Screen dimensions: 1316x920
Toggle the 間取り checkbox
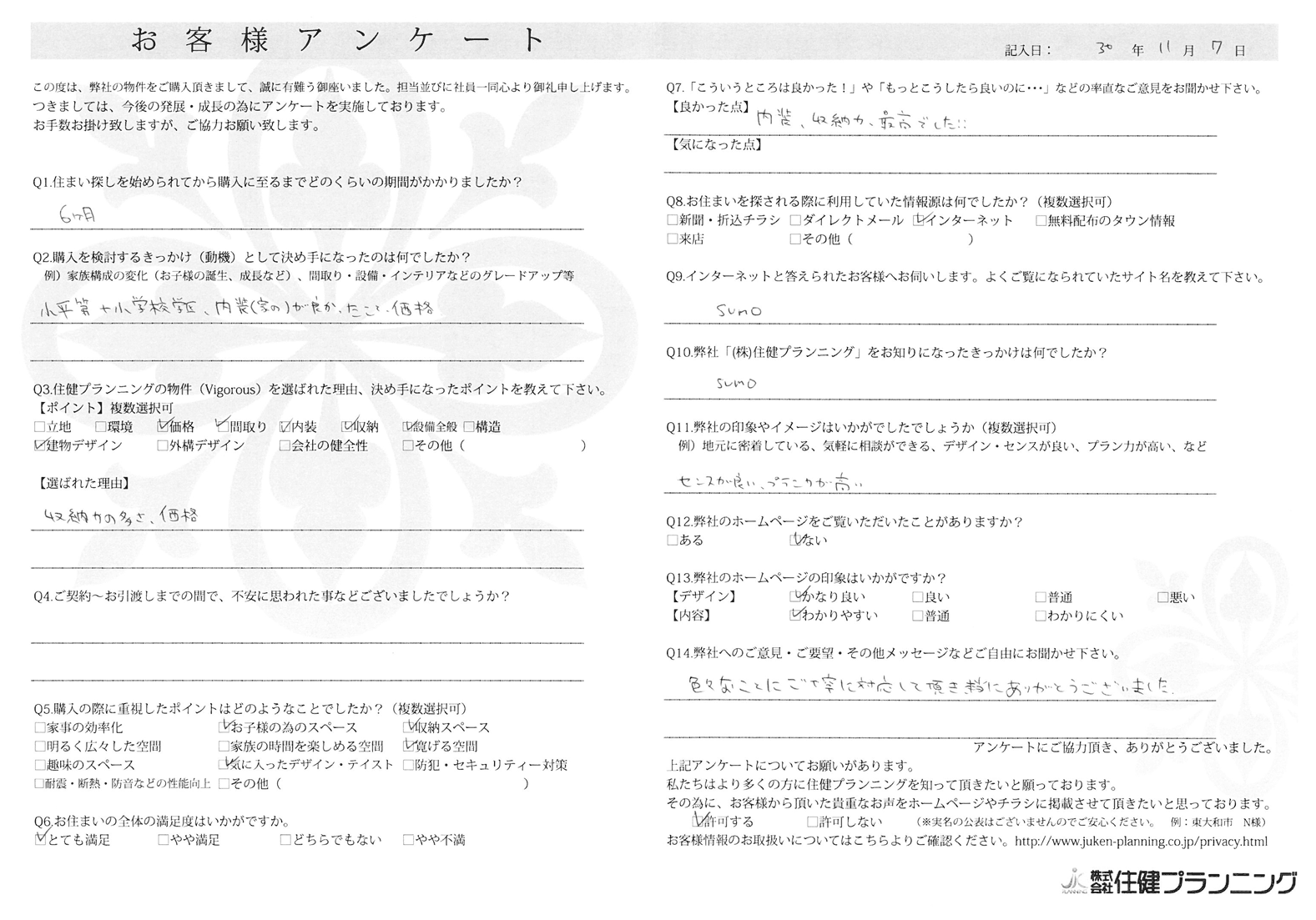(223, 427)
